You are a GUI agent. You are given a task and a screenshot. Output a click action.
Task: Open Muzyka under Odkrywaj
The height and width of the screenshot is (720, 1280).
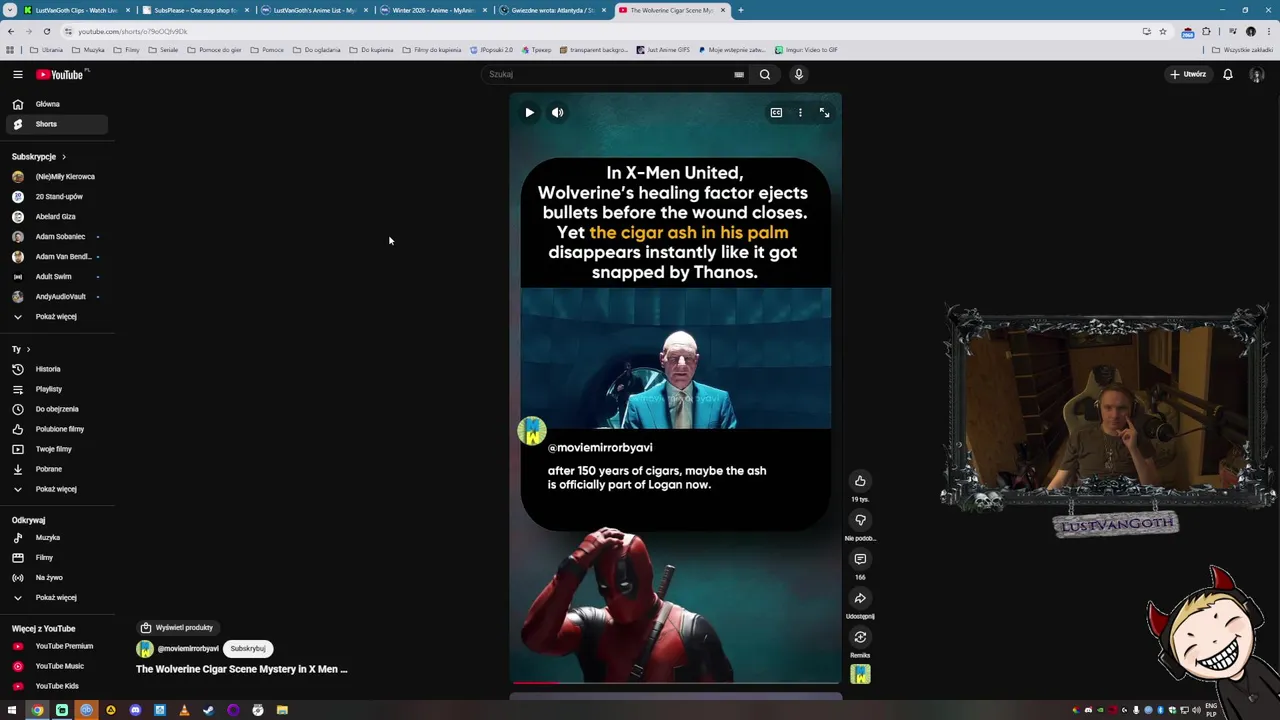(x=56, y=537)
